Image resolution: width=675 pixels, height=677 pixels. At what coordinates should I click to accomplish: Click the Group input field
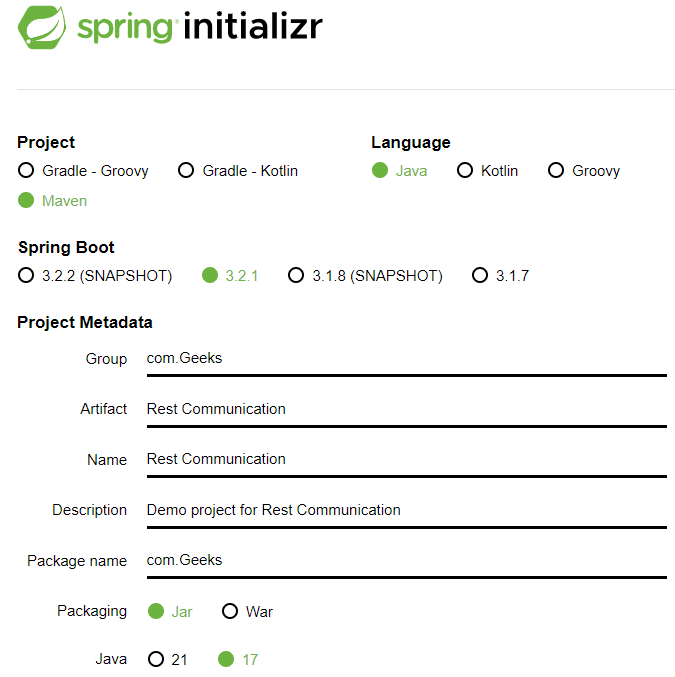coord(405,359)
